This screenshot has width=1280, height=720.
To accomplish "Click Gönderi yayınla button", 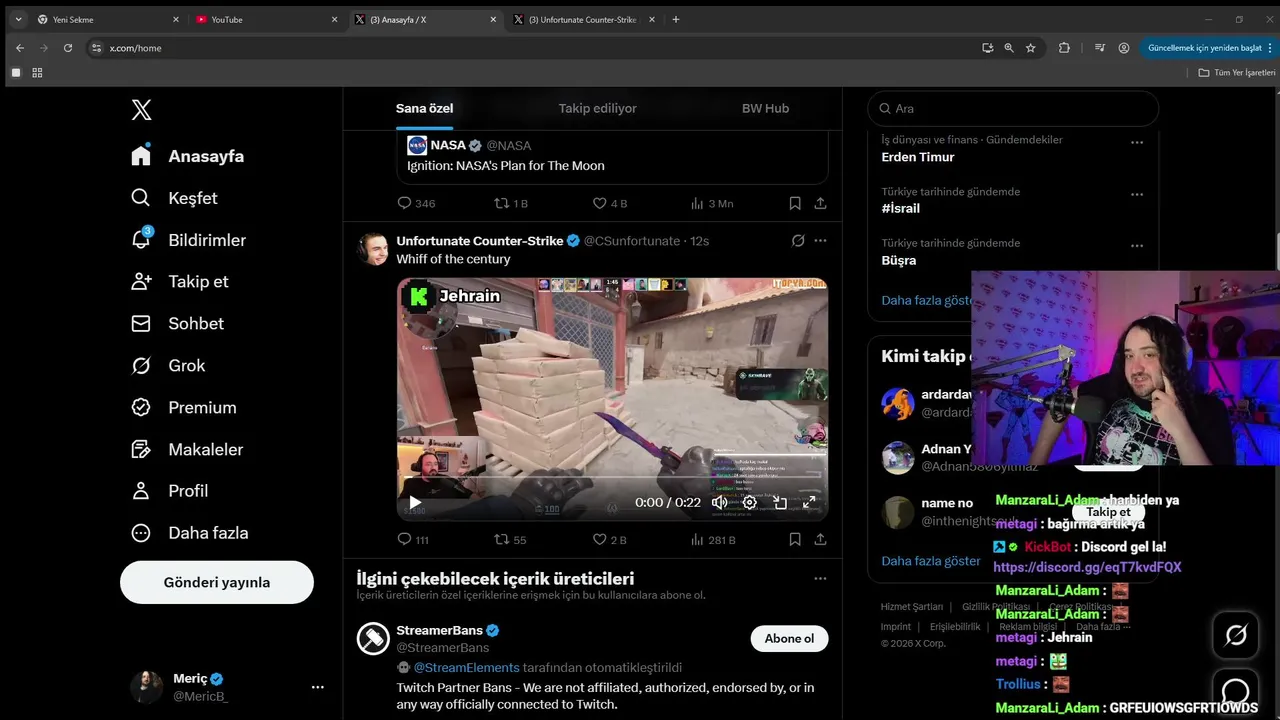I will coord(217,582).
